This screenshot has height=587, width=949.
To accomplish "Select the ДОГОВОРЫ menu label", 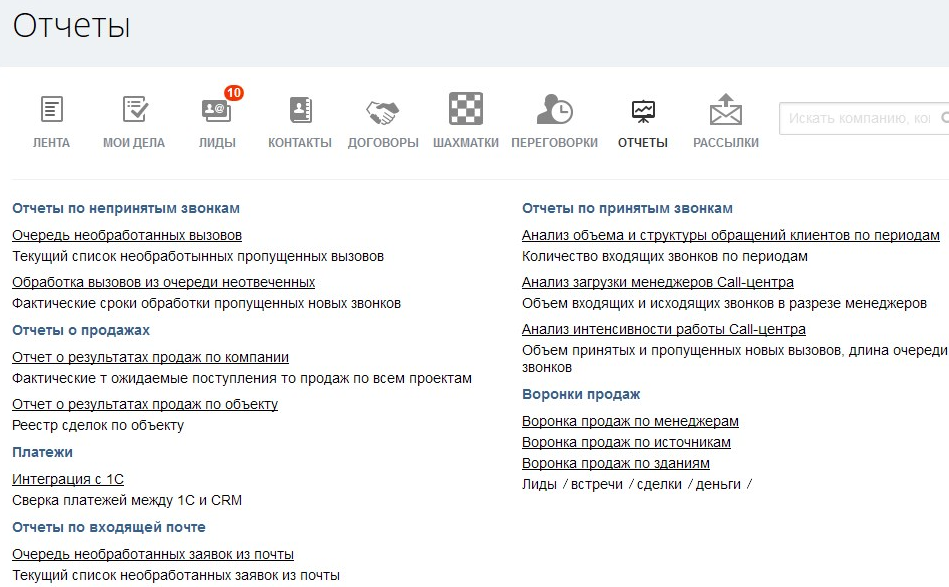I will (383, 143).
